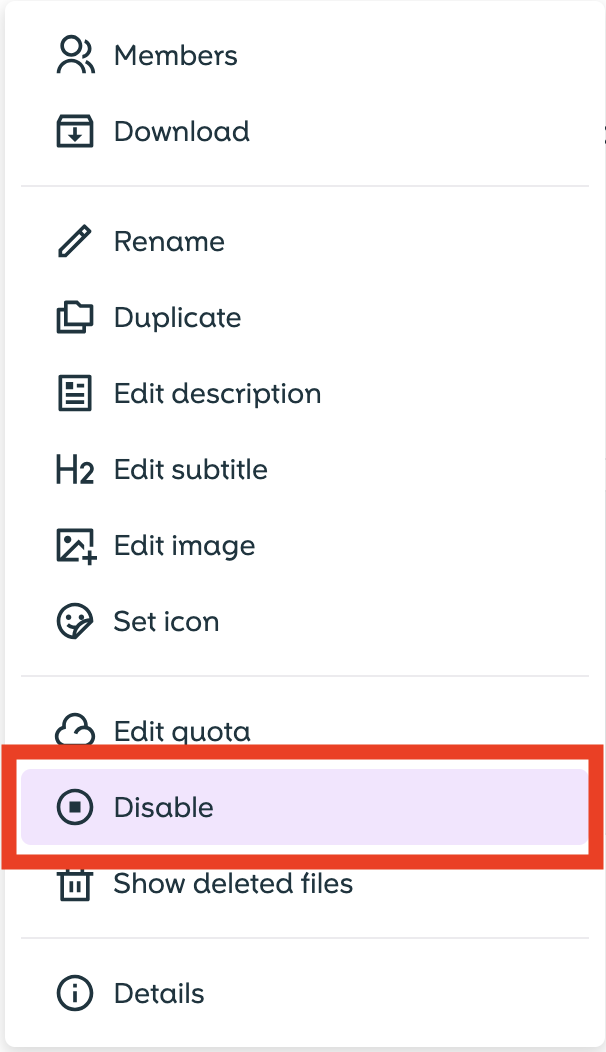Screen dimensions: 606x1052
Task: Click the Edit quota cloud icon
Action: [x=75, y=730]
